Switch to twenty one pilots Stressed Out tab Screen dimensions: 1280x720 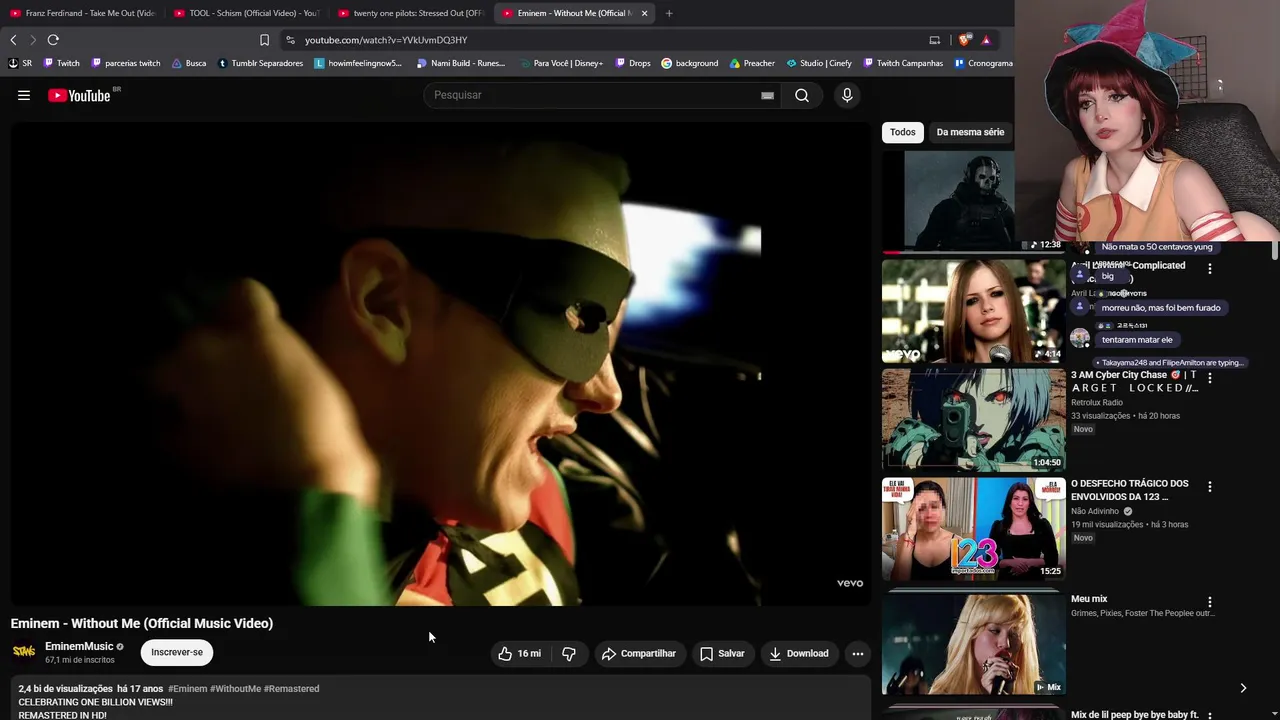click(x=411, y=13)
